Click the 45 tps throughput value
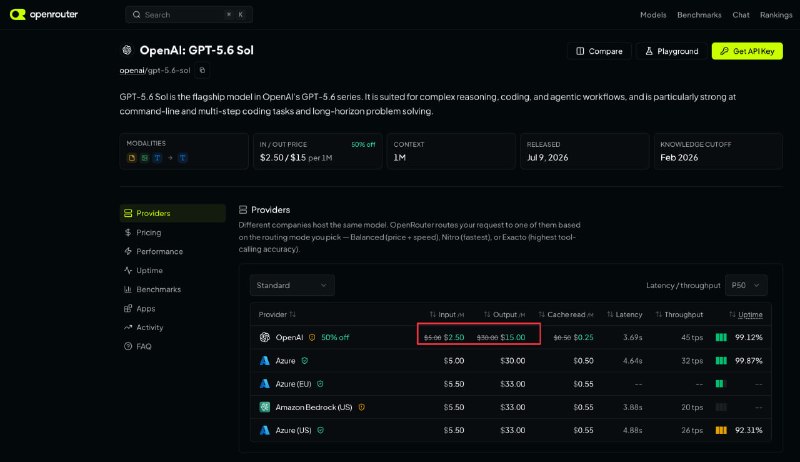 point(692,338)
